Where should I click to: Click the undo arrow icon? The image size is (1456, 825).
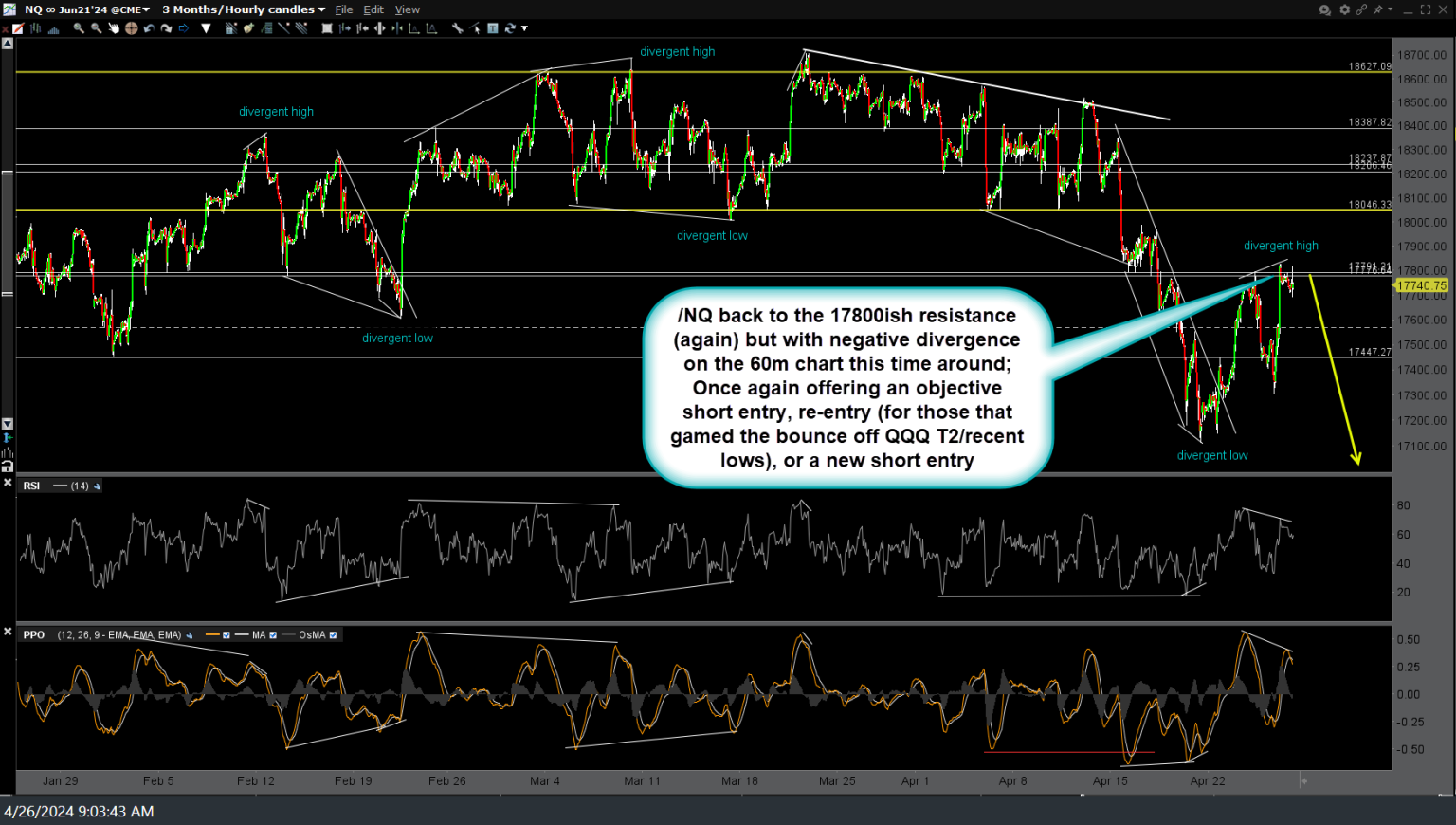click(x=149, y=28)
